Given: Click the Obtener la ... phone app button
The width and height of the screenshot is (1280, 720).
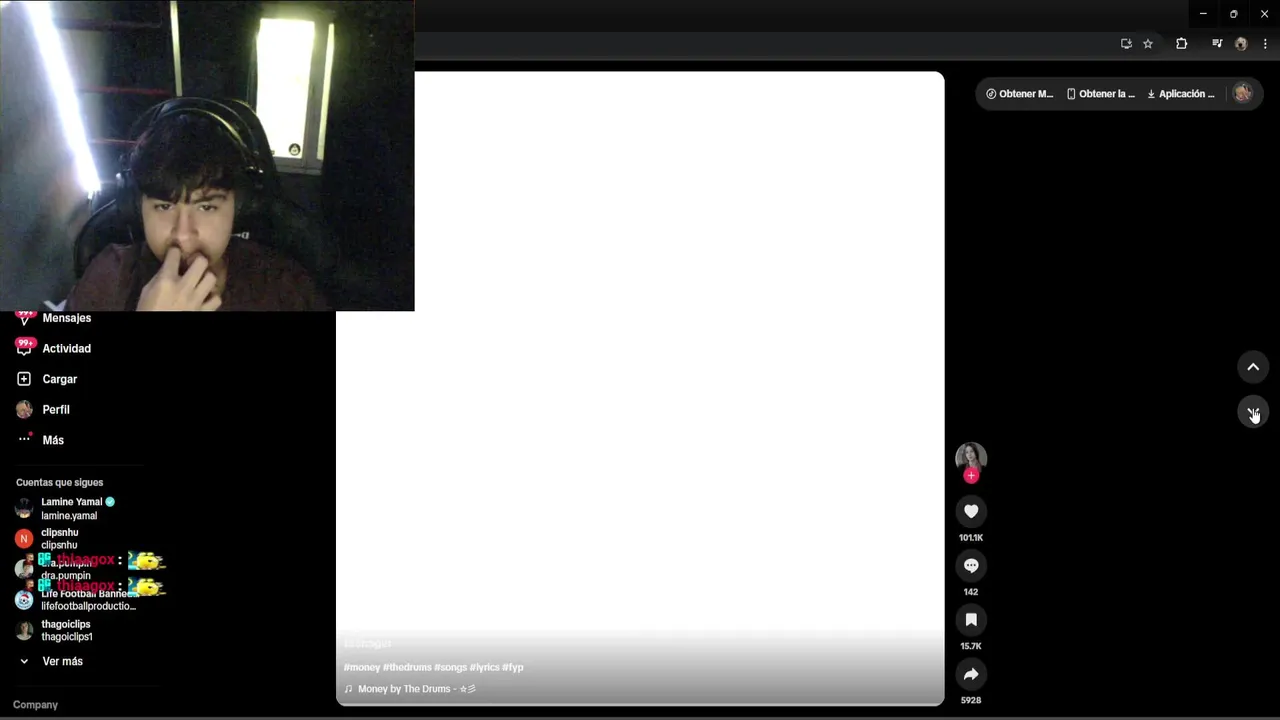Looking at the screenshot, I should coord(1100,94).
